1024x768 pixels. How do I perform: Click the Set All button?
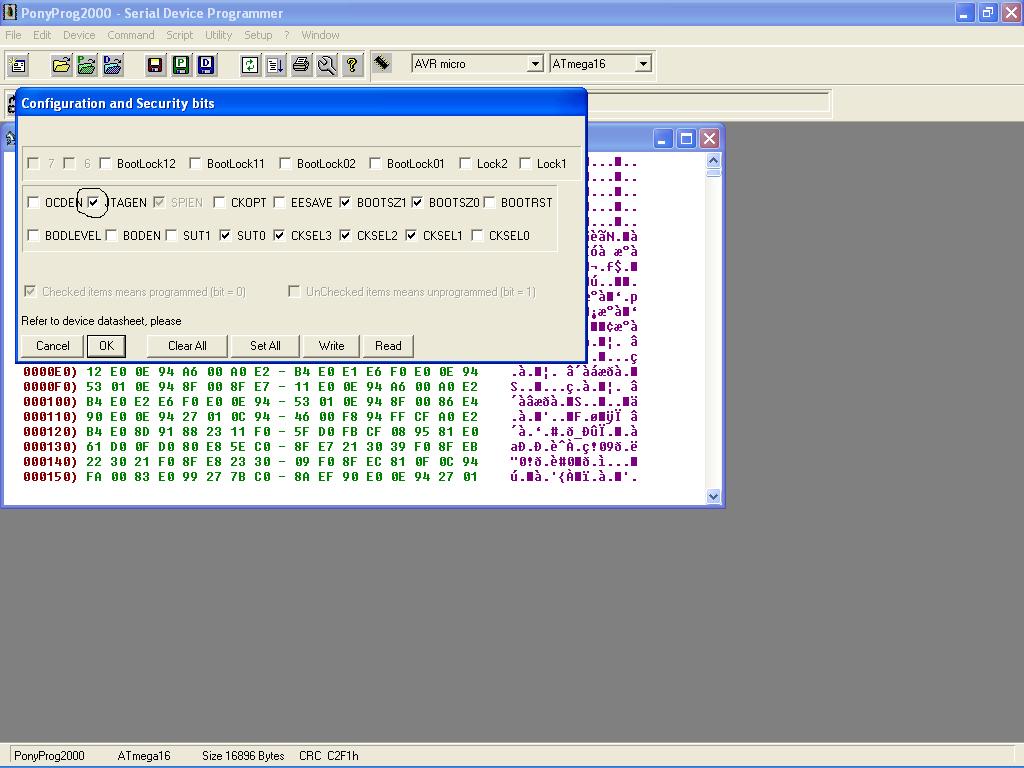[x=265, y=346]
